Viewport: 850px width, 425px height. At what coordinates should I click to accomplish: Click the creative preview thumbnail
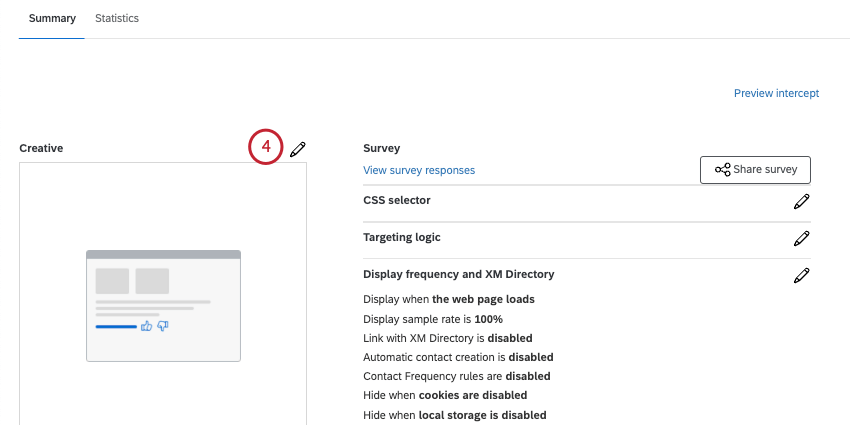pos(163,306)
